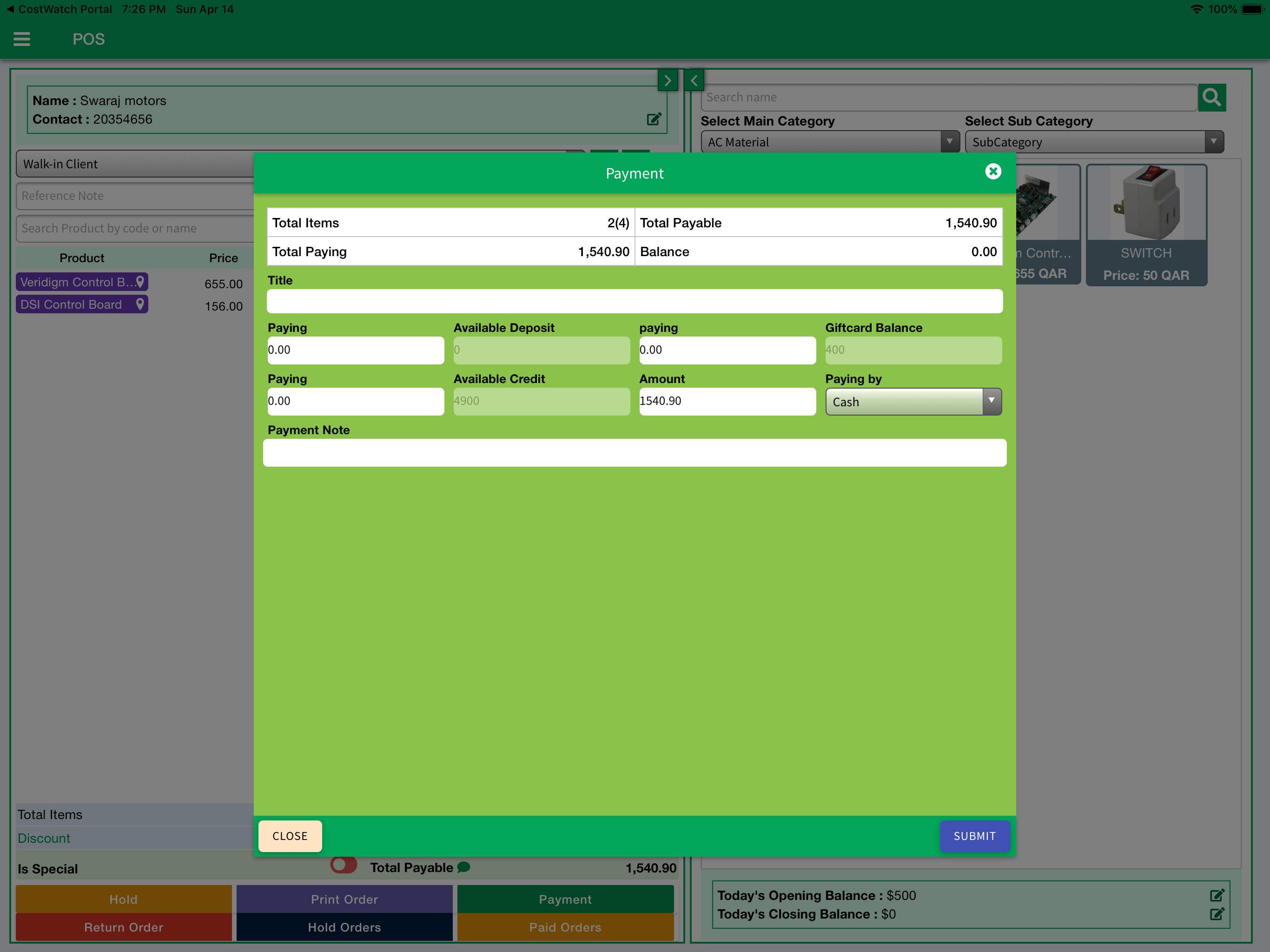Edit customer Swaraj motors details icon
This screenshot has width=1270, height=952.
coord(654,119)
